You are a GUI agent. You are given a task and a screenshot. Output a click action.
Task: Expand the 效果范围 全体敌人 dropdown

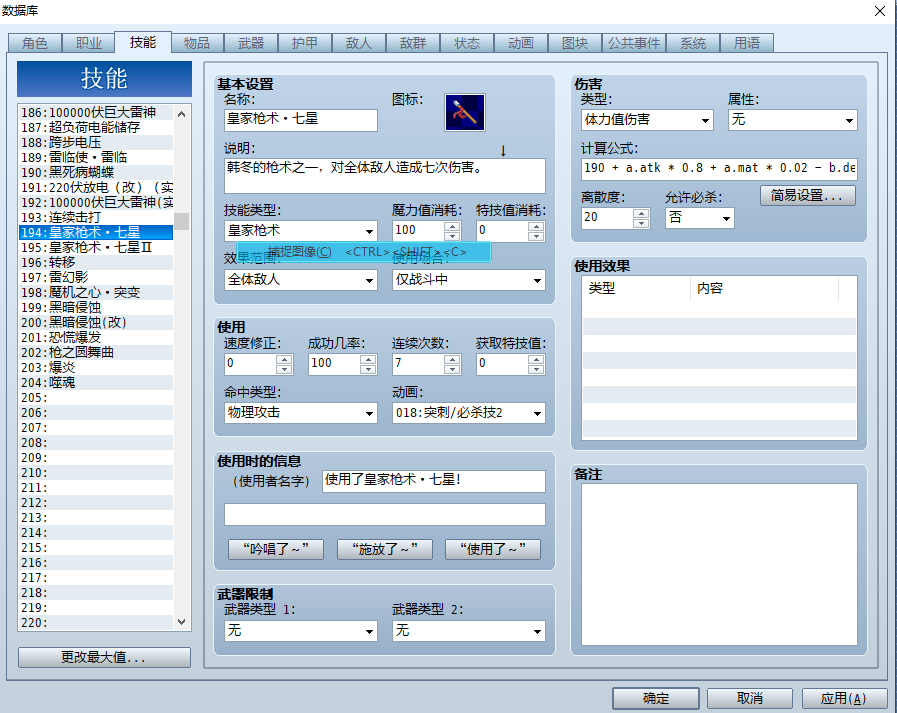point(300,280)
